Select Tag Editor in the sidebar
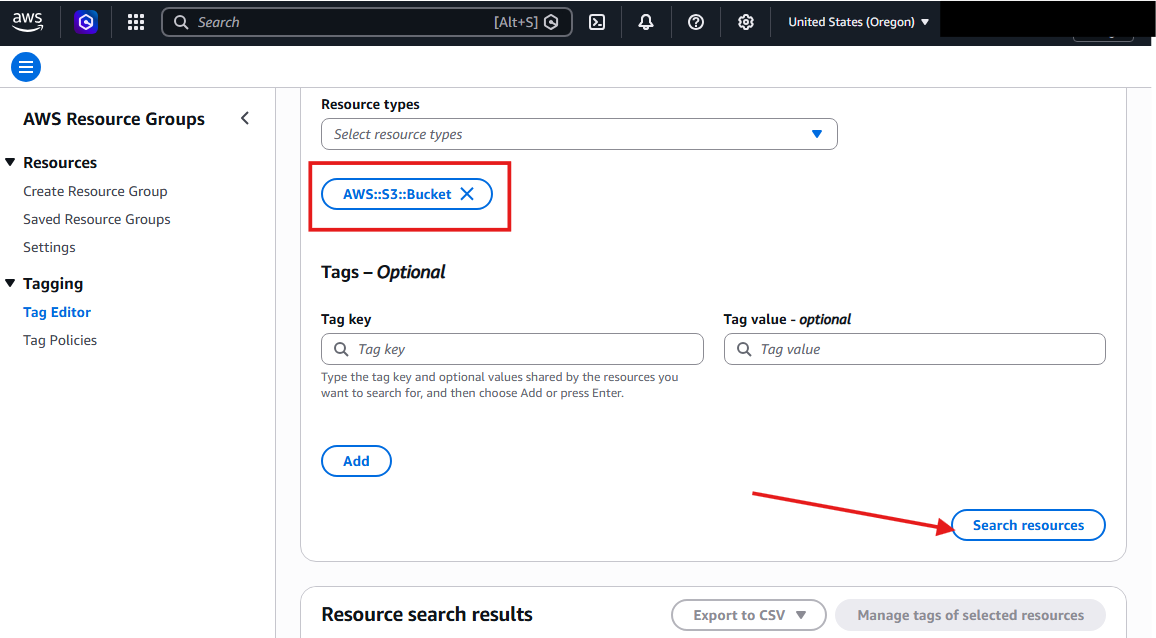1156x638 pixels. coord(57,312)
